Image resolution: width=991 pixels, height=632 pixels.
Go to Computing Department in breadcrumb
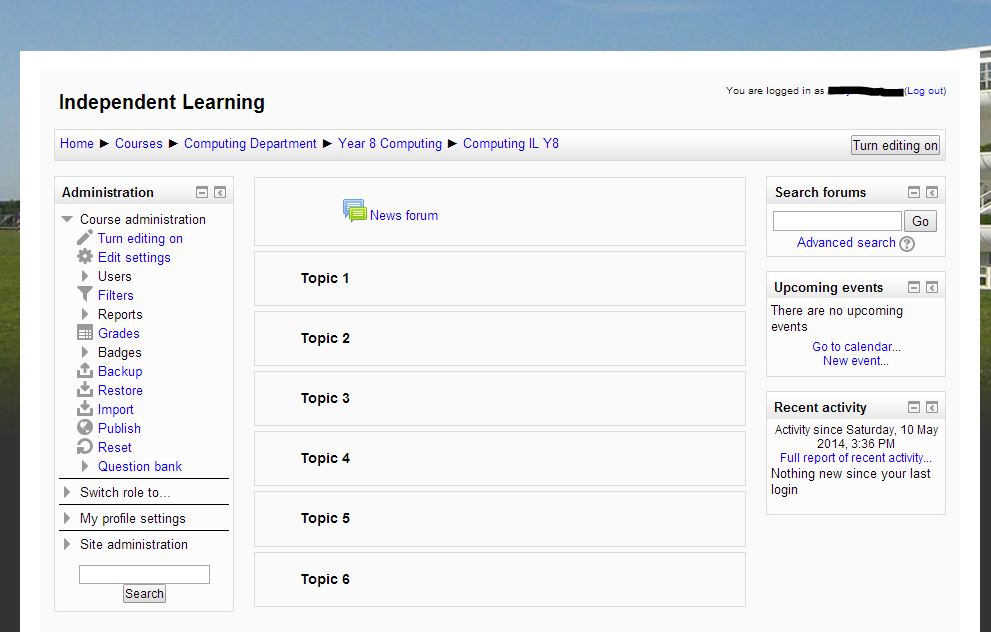(250, 143)
